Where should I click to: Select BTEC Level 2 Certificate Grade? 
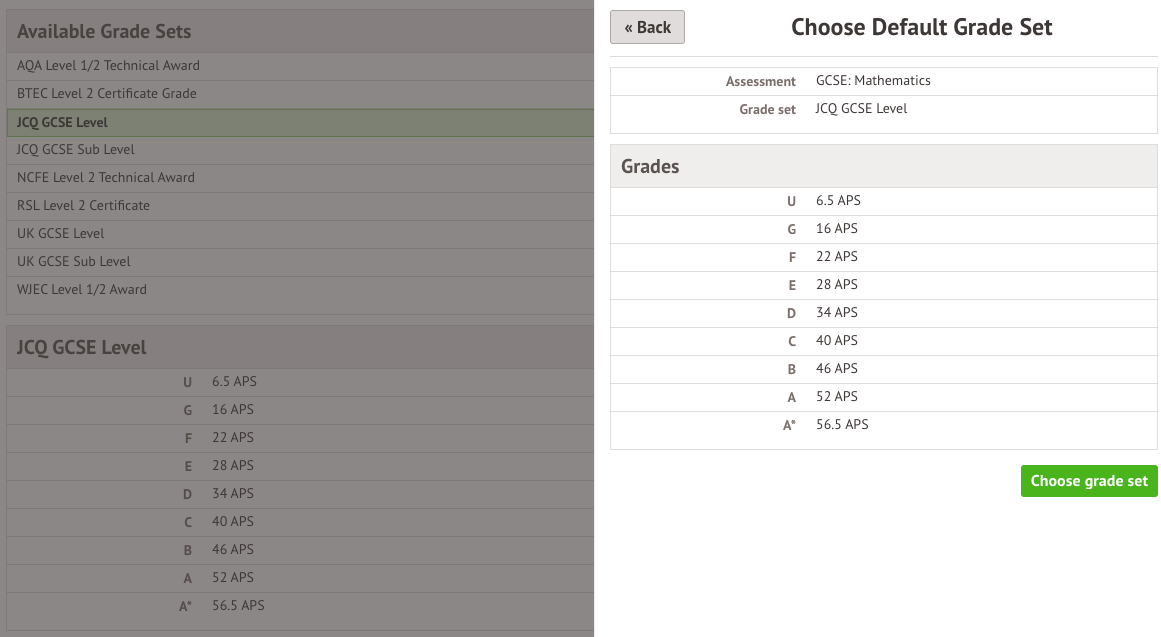pos(300,94)
